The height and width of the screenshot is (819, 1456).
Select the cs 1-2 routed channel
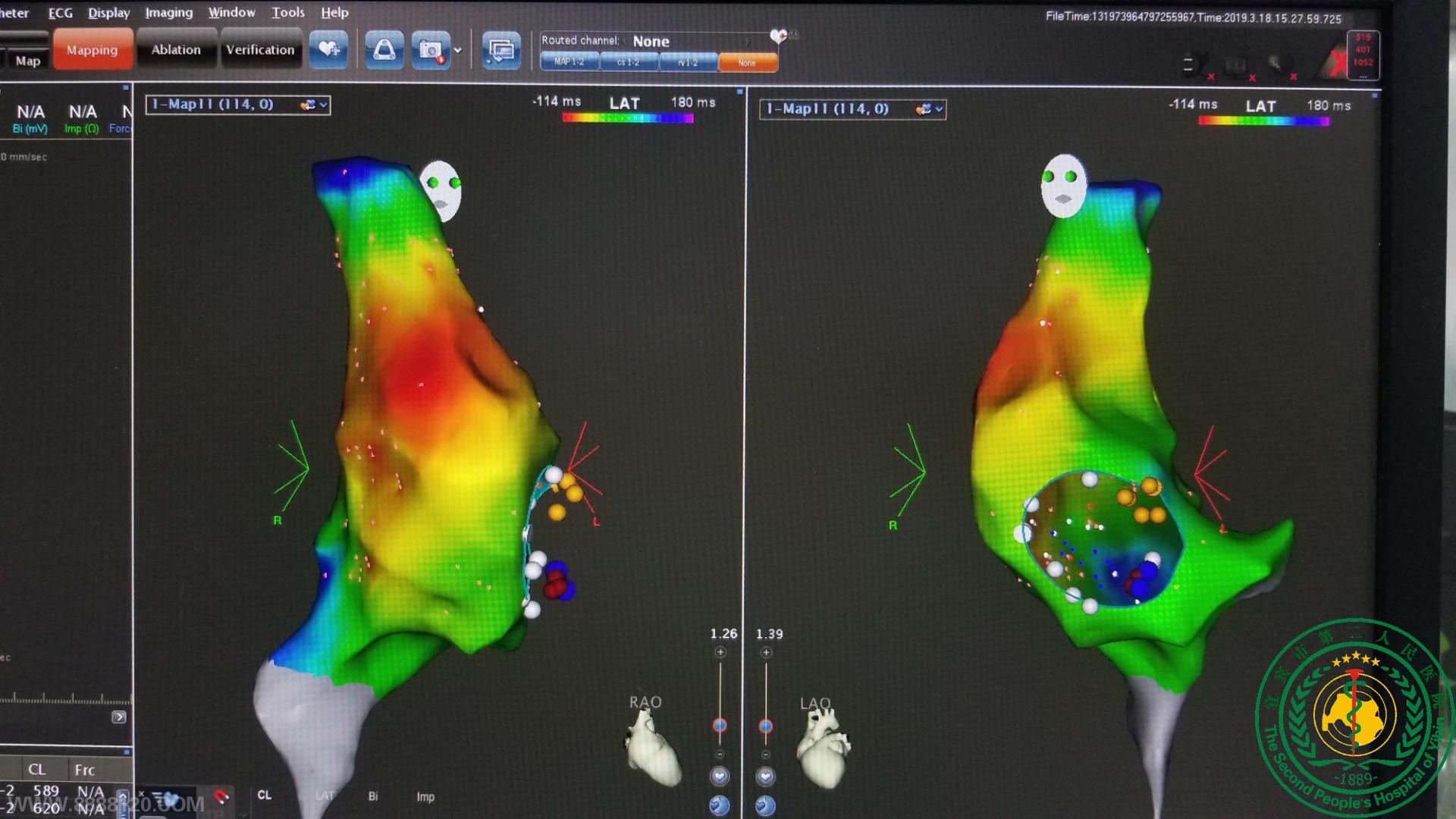[629, 62]
